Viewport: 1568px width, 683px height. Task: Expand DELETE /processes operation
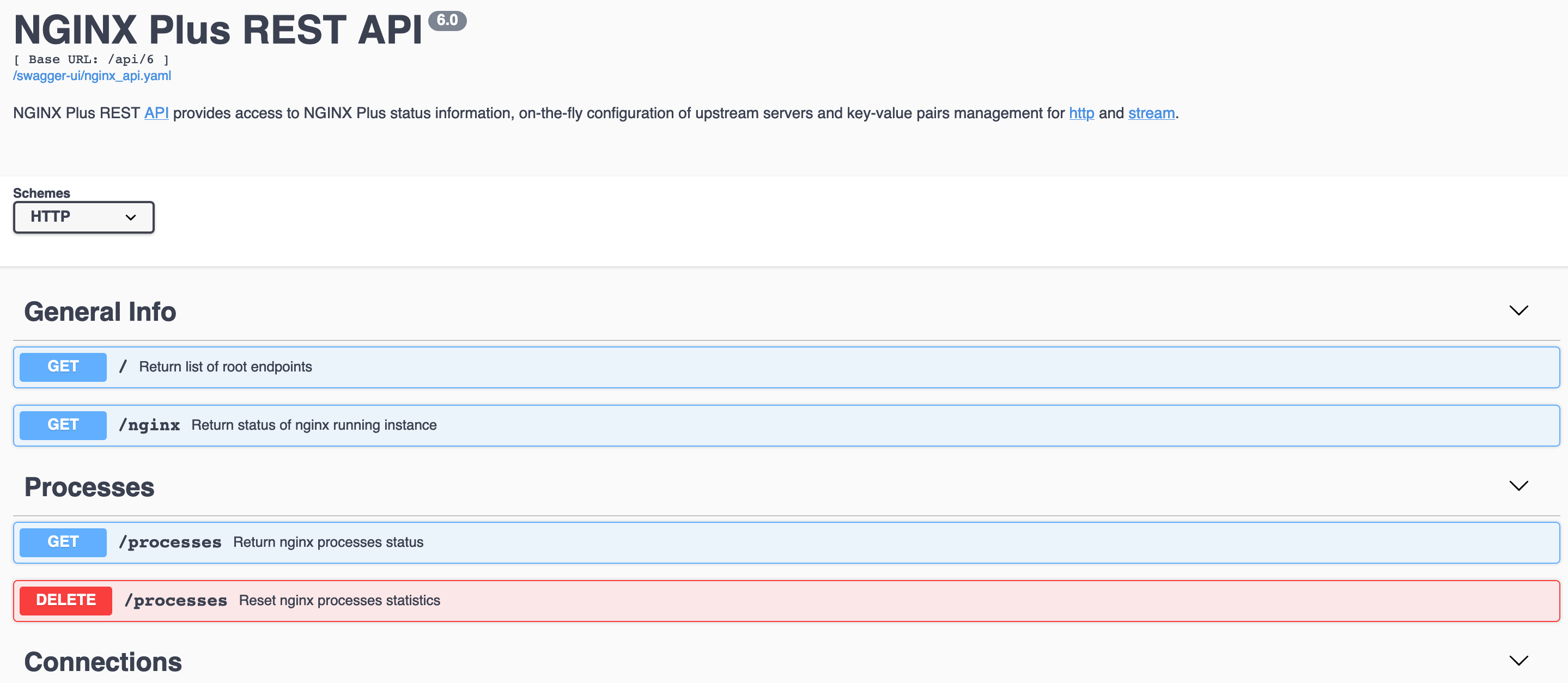(x=786, y=601)
